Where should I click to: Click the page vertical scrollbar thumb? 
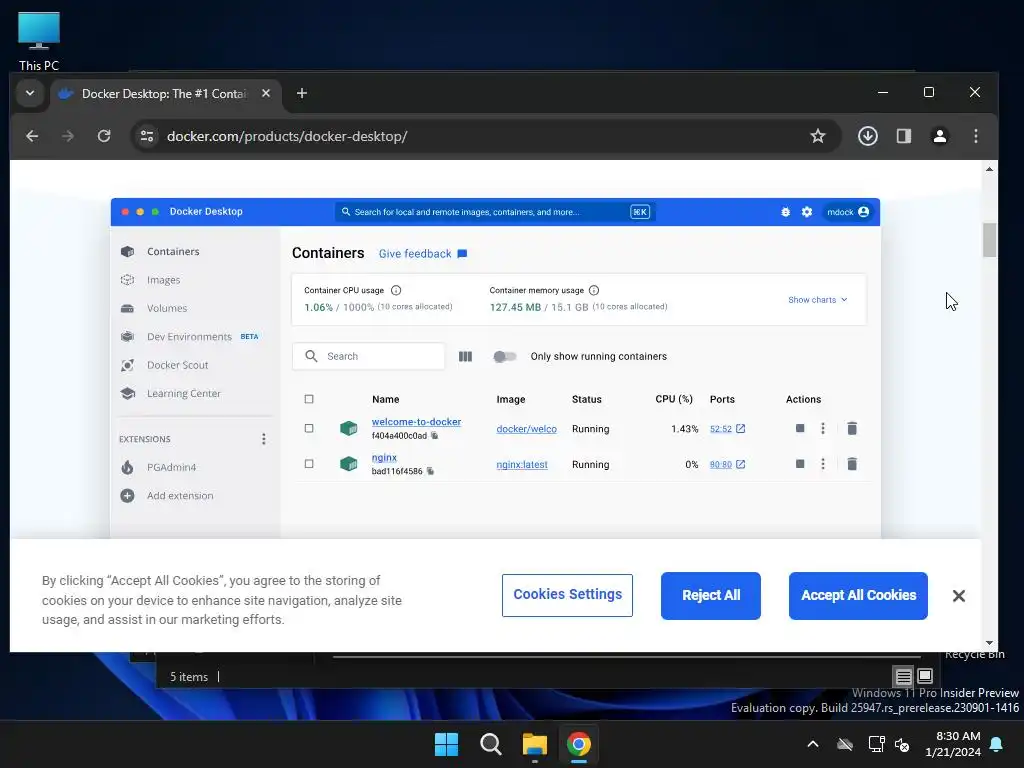[x=989, y=240]
